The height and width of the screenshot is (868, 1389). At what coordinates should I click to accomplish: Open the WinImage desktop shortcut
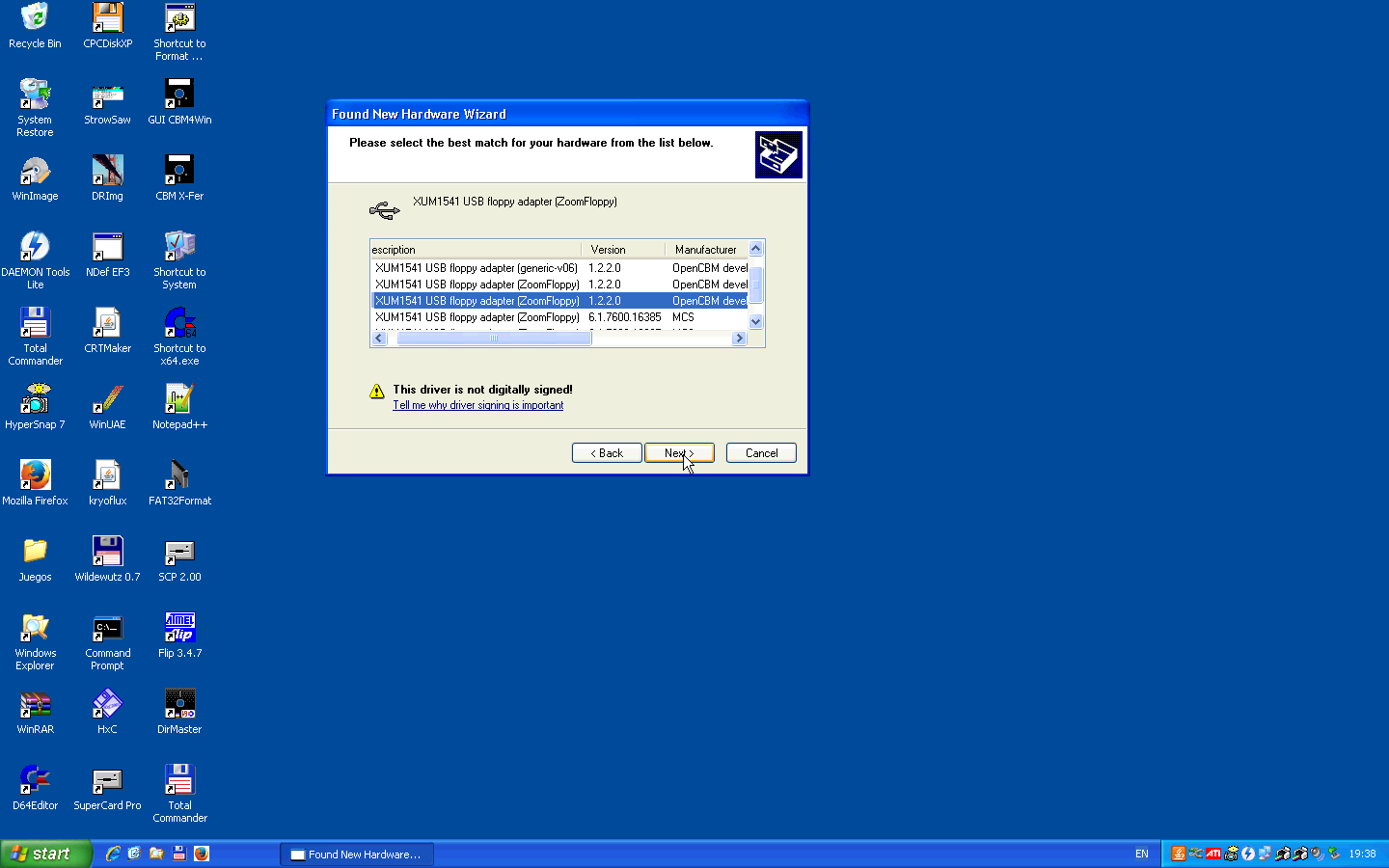point(35,178)
